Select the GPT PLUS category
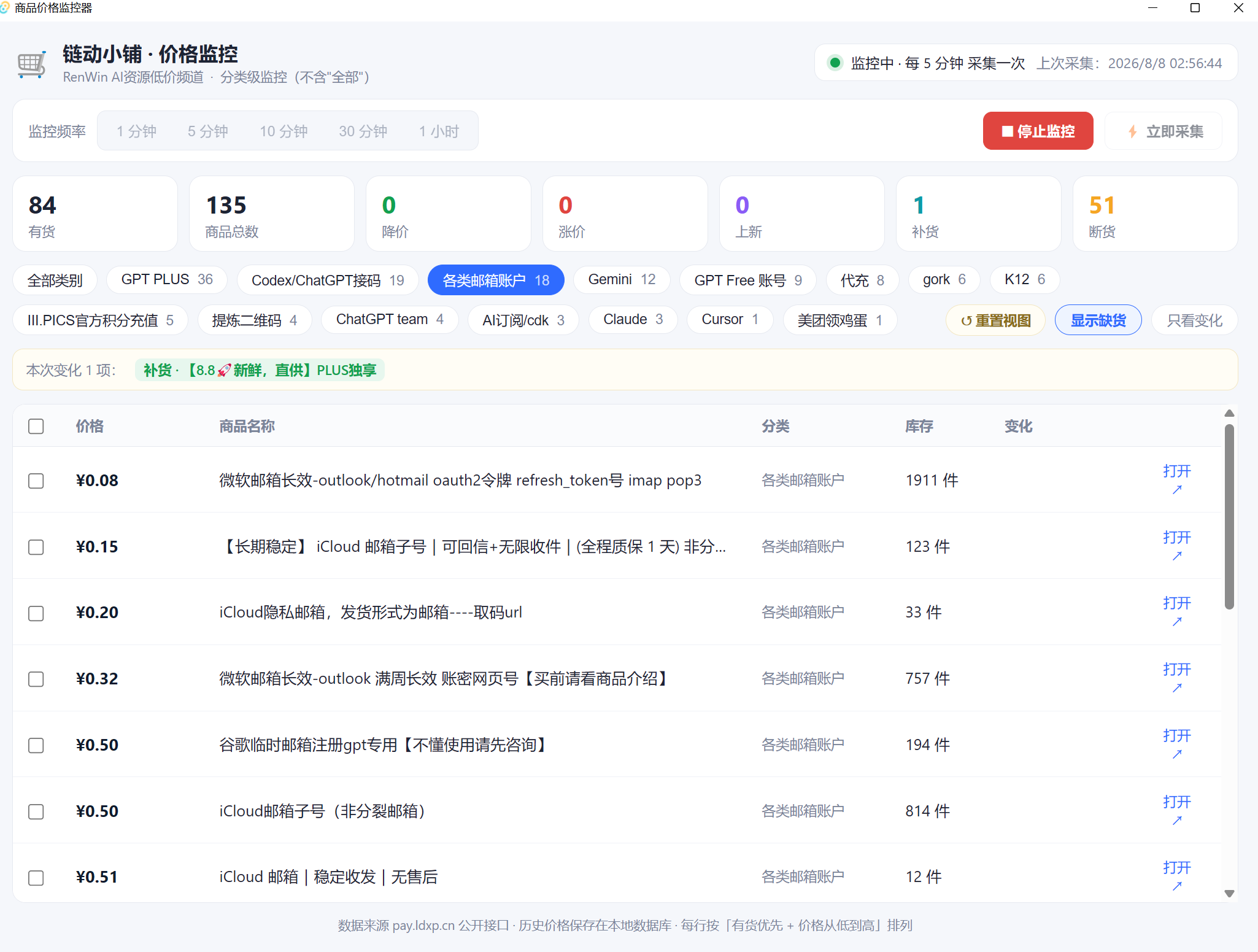 pos(167,280)
